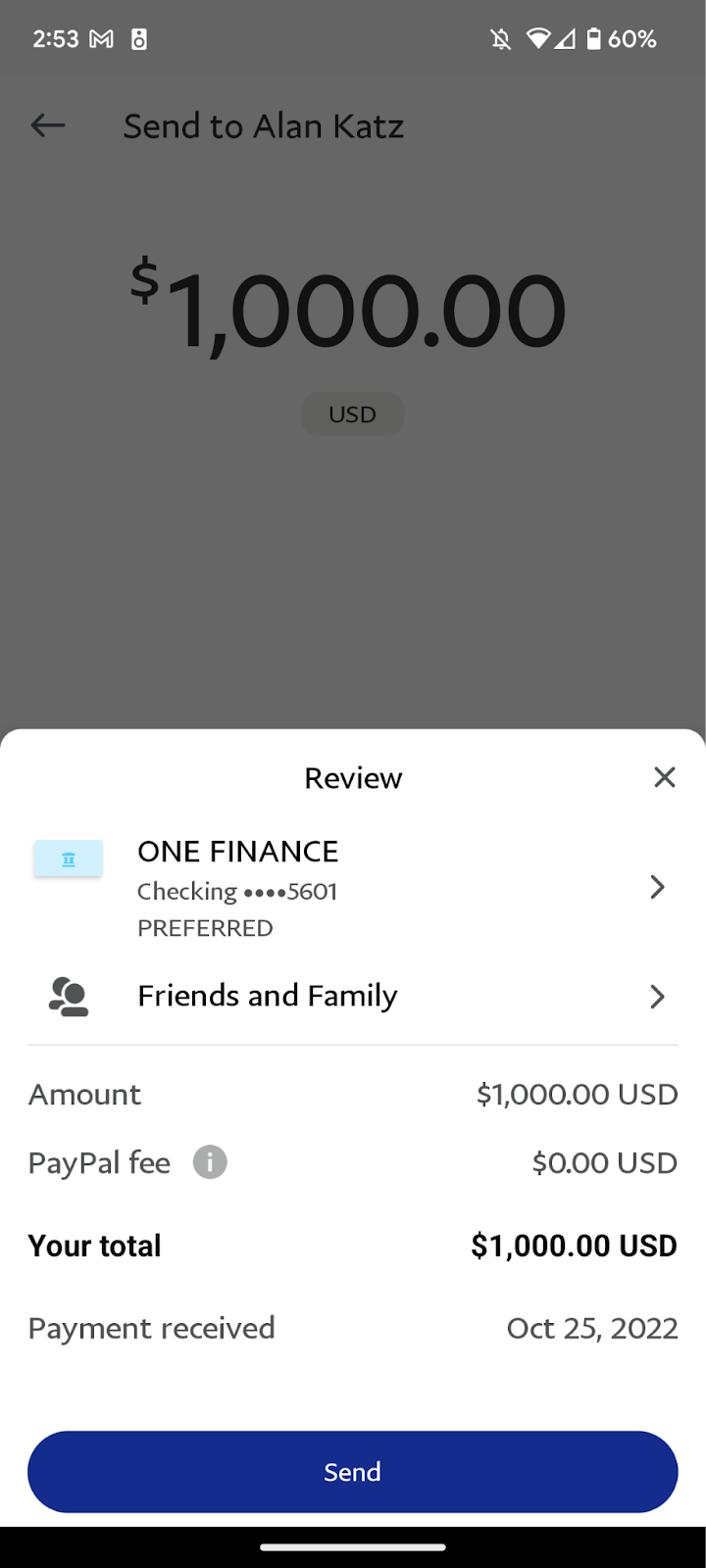Tap the muted bell status icon

coord(501,39)
